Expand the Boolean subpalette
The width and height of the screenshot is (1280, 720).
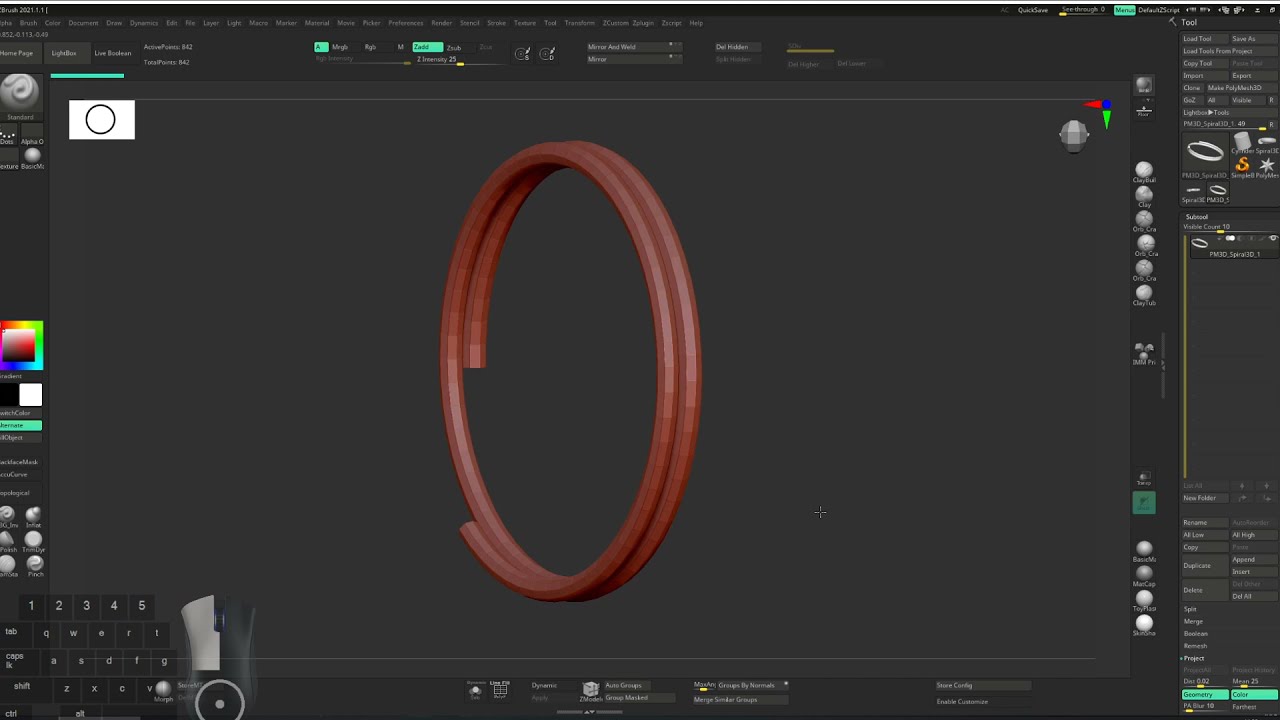click(x=1196, y=633)
